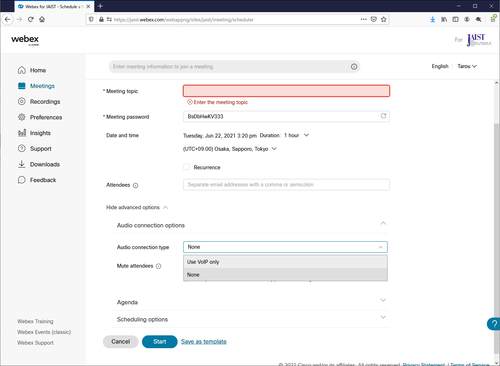500x366 pixels.
Task: Click the Meeting password field
Action: [286, 116]
